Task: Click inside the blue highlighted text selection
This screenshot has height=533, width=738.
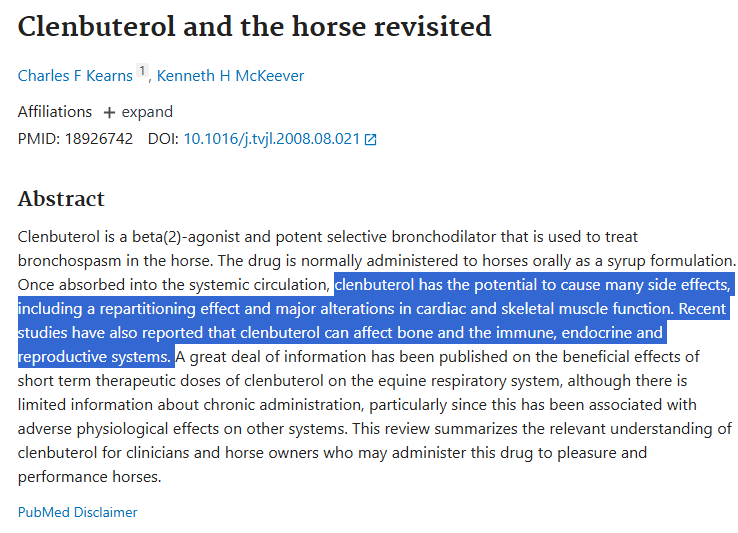Action: click(374, 321)
